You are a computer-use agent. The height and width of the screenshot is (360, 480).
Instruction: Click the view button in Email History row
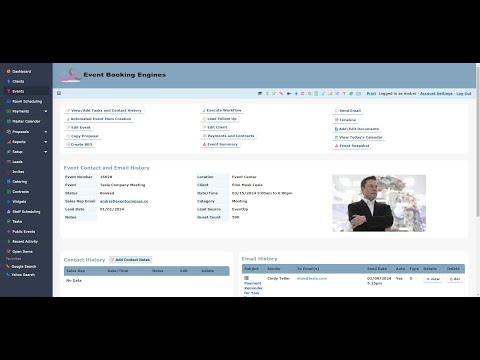click(433, 279)
